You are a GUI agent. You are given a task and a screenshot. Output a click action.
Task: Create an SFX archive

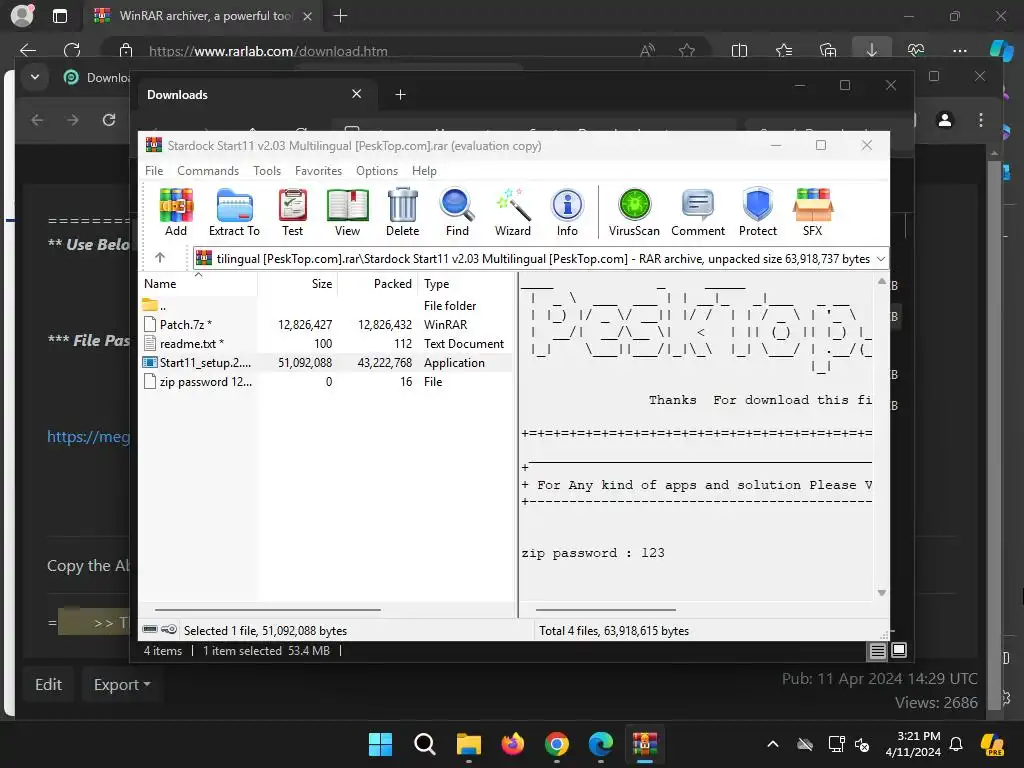point(812,212)
